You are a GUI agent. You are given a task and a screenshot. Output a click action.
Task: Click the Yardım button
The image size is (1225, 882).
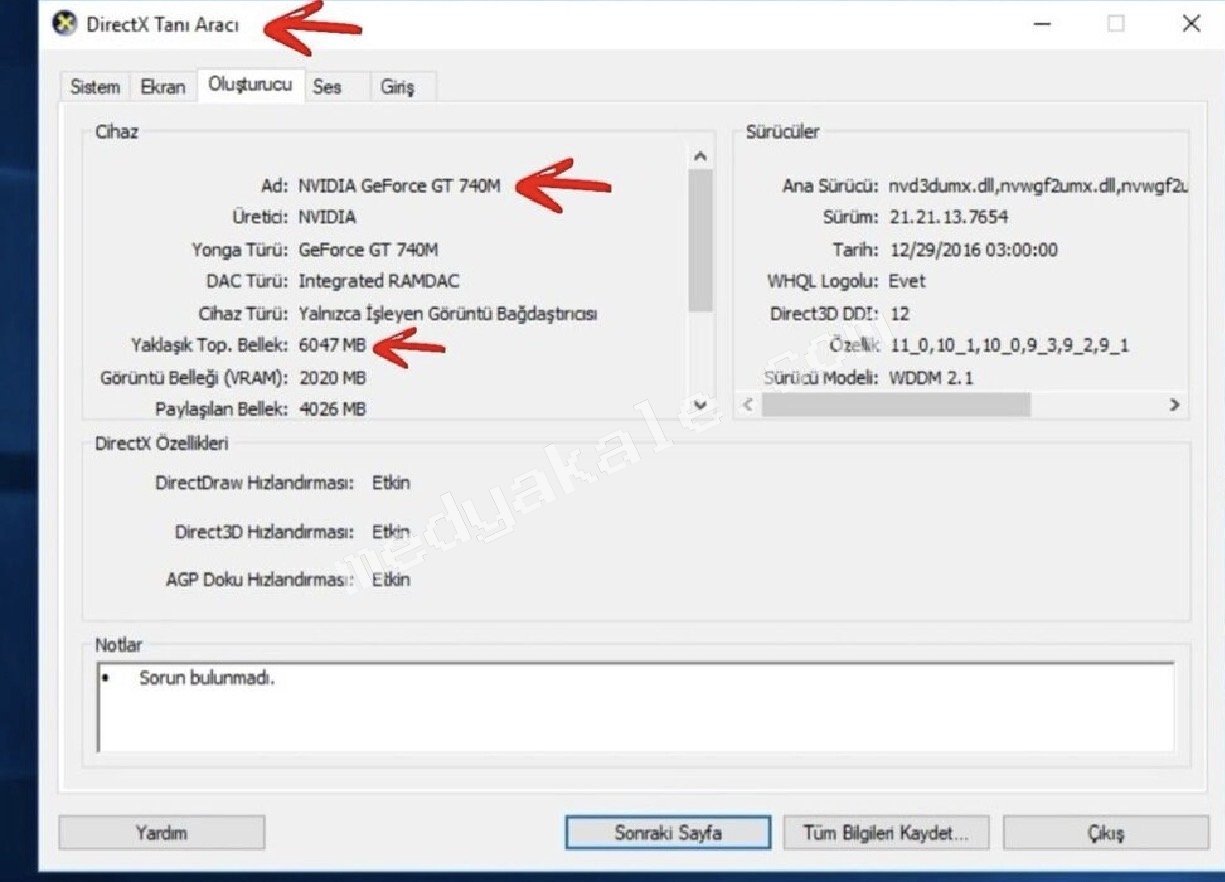pyautogui.click(x=162, y=832)
